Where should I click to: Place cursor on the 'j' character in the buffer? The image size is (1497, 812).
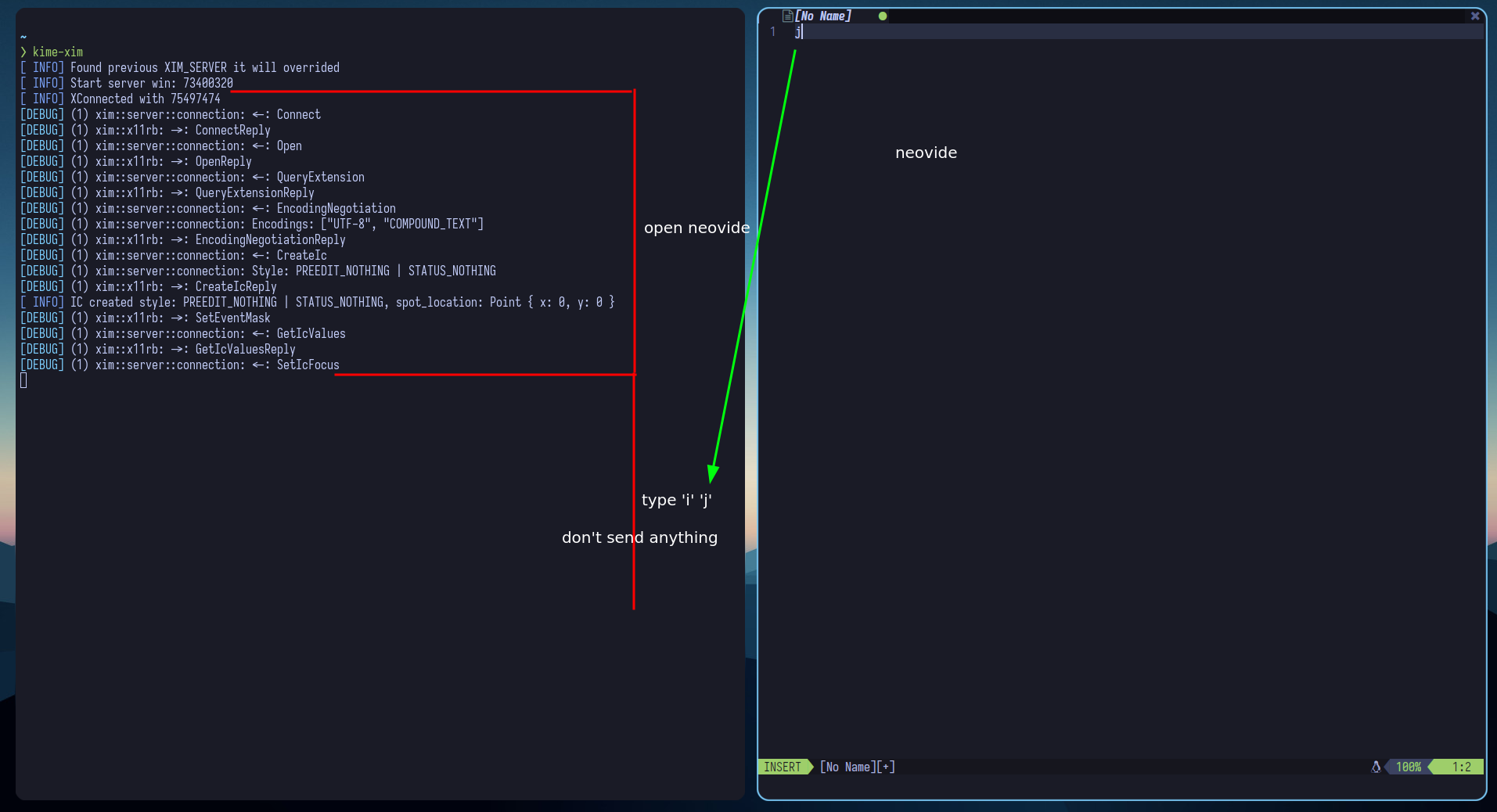797,32
